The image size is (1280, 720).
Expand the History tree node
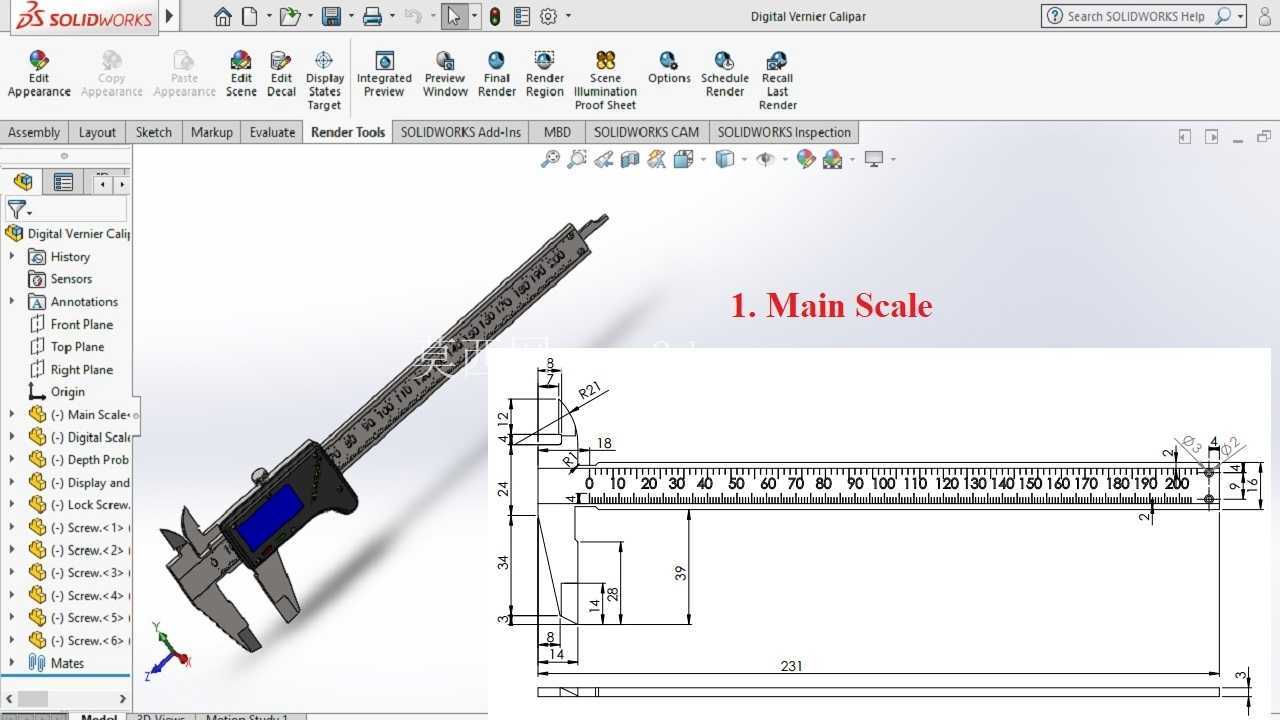pyautogui.click(x=12, y=256)
